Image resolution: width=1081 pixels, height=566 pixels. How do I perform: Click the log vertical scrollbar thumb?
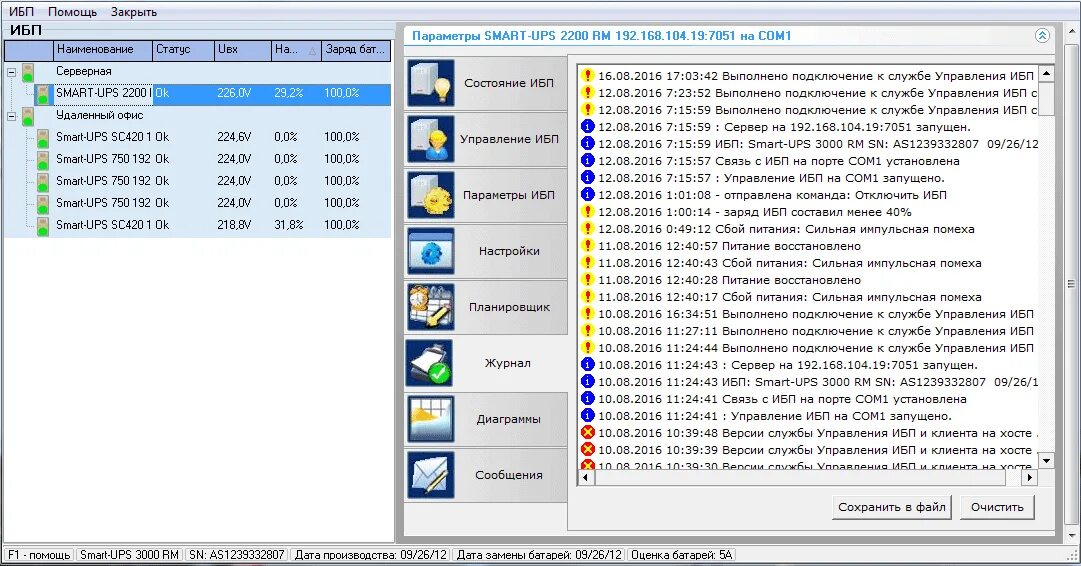click(x=1046, y=99)
